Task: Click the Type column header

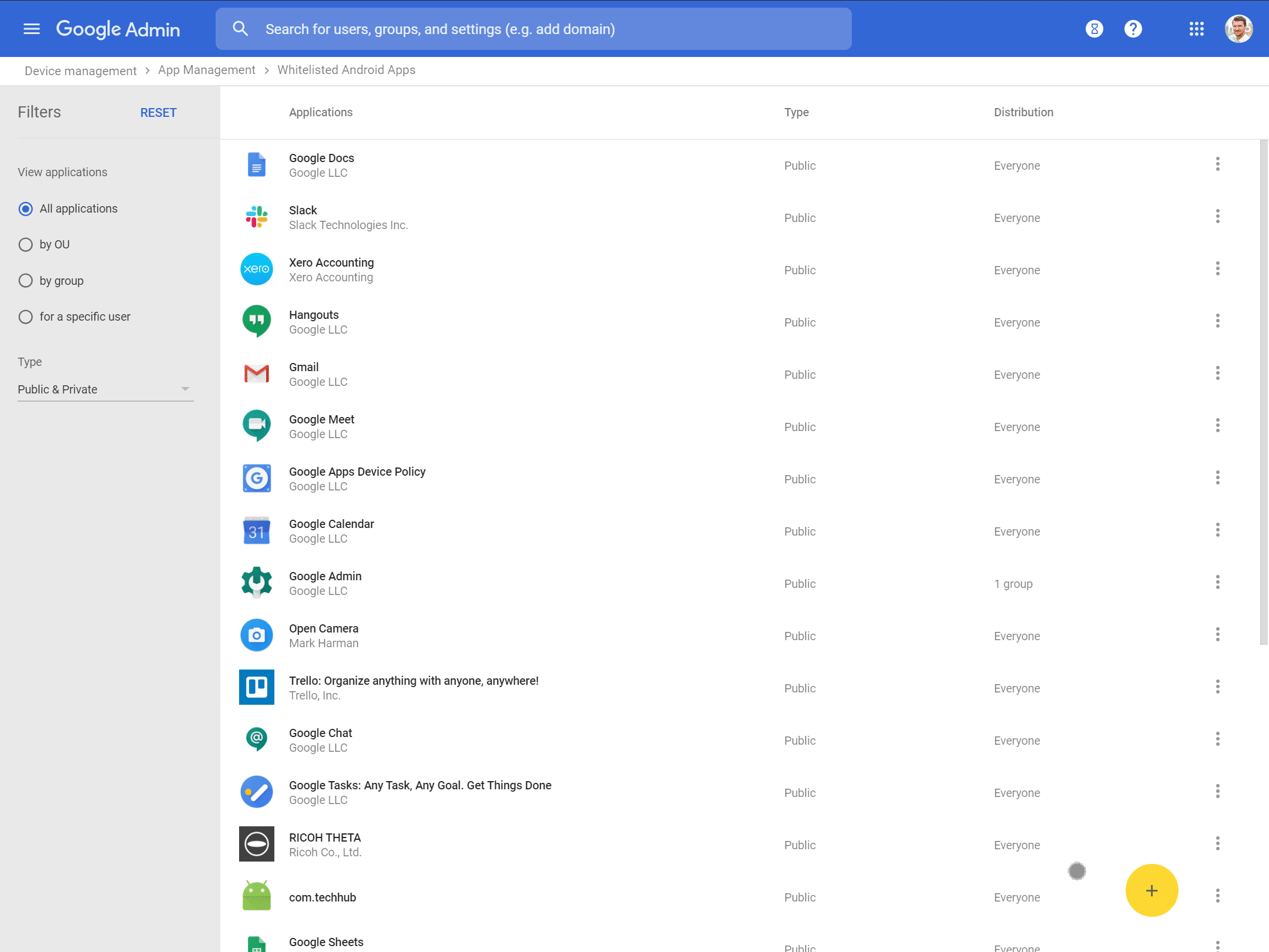Action: coord(797,112)
